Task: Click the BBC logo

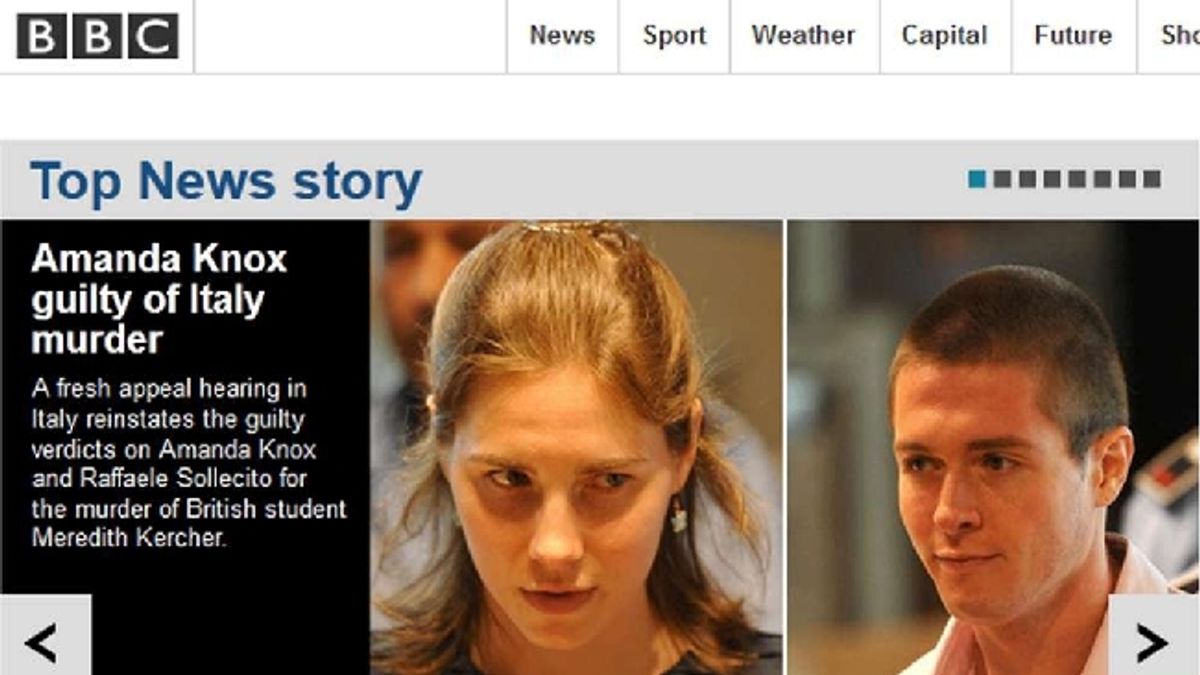Action: pyautogui.click(x=97, y=36)
